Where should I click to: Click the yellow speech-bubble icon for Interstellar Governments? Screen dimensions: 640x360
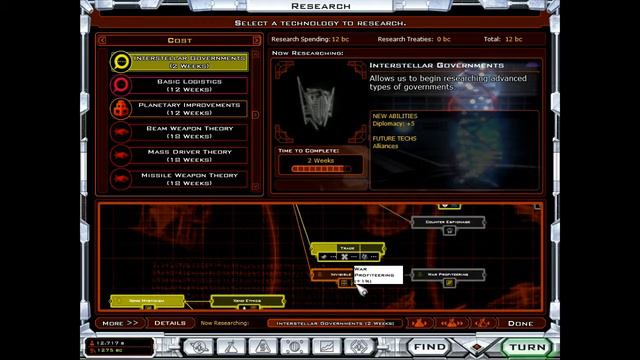point(121,62)
